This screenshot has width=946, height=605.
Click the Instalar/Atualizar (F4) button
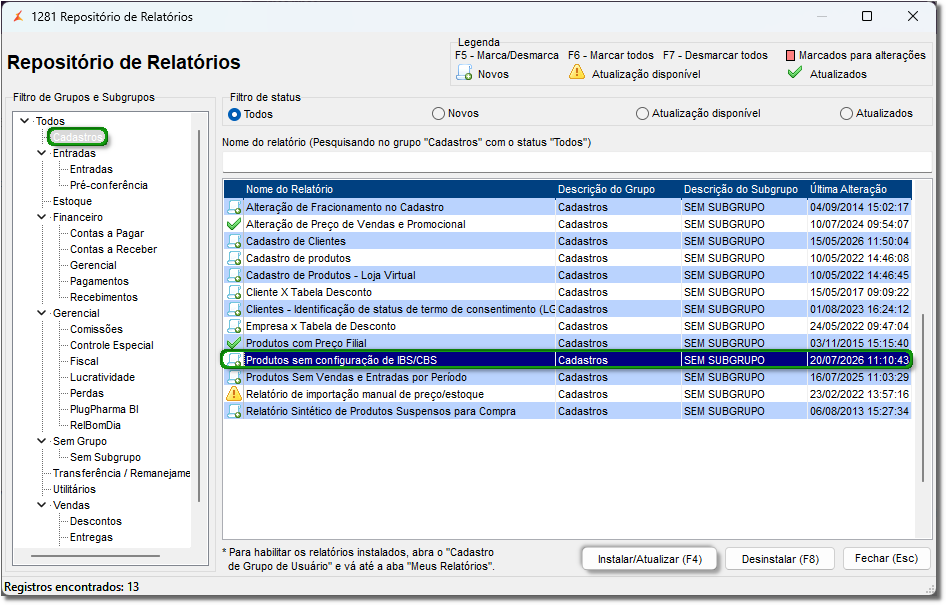(650, 559)
